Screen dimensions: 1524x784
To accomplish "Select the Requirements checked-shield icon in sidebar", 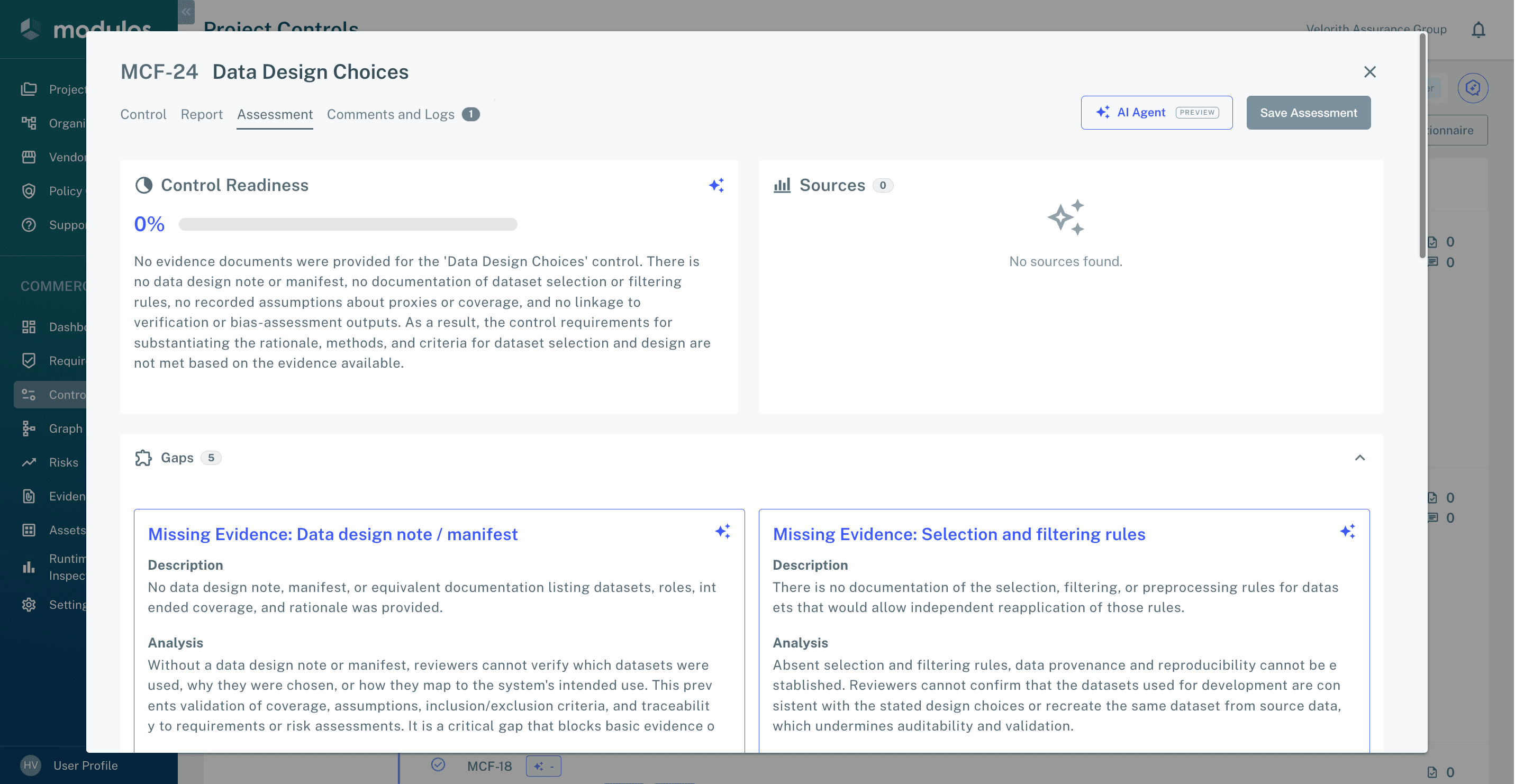I will tap(29, 361).
